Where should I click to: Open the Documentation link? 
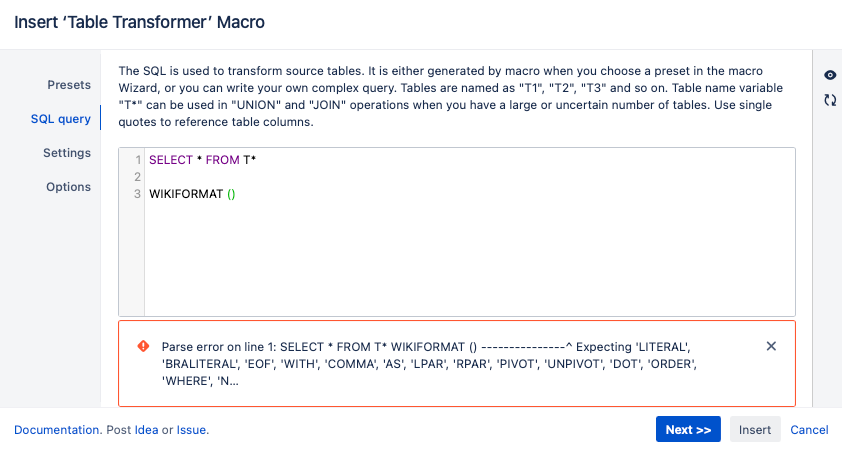point(56,430)
